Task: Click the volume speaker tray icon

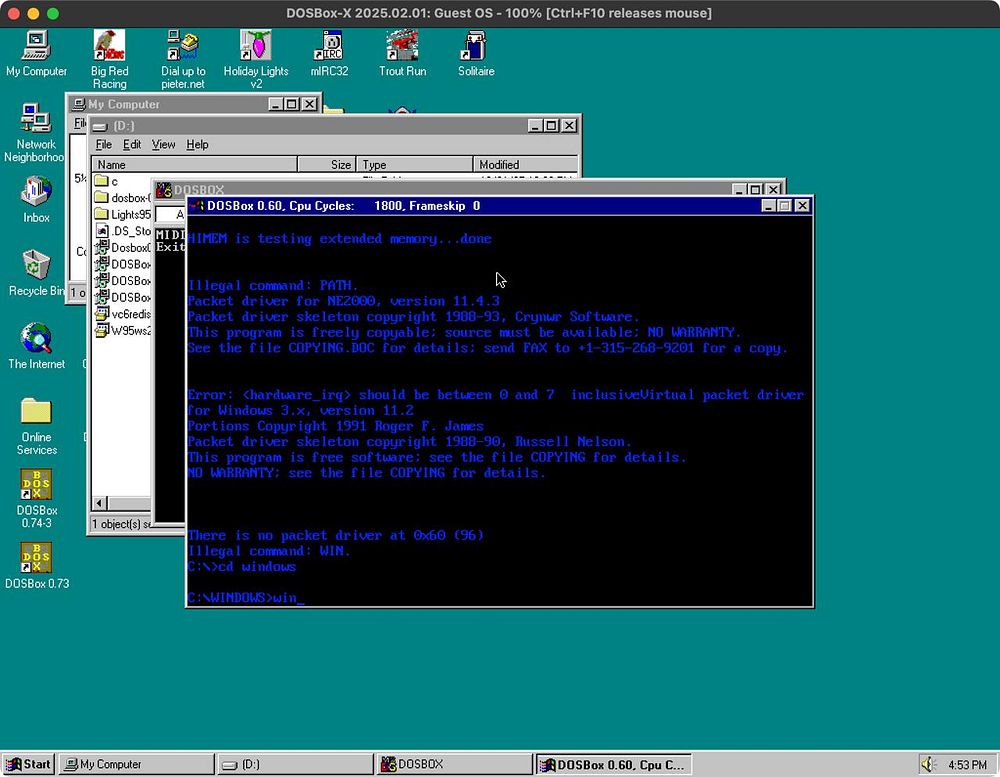Action: click(928, 764)
